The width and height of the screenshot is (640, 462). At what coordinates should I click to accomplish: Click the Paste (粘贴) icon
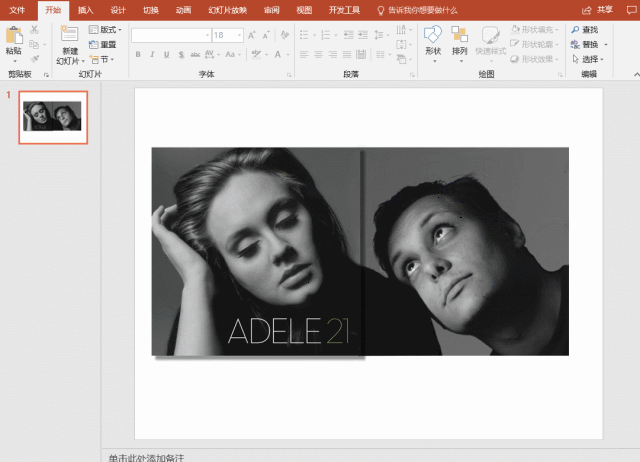pyautogui.click(x=13, y=37)
